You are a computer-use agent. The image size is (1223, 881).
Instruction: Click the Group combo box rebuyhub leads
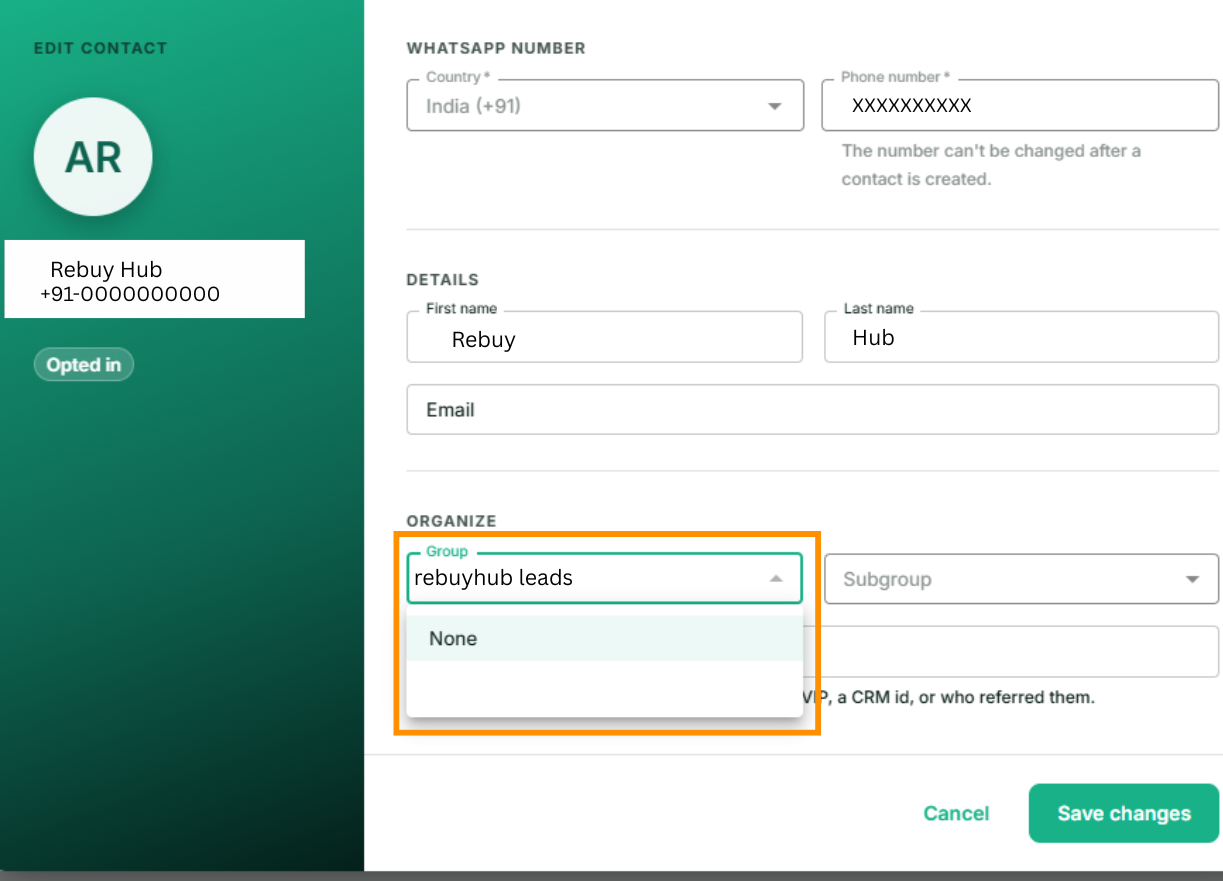pos(604,578)
